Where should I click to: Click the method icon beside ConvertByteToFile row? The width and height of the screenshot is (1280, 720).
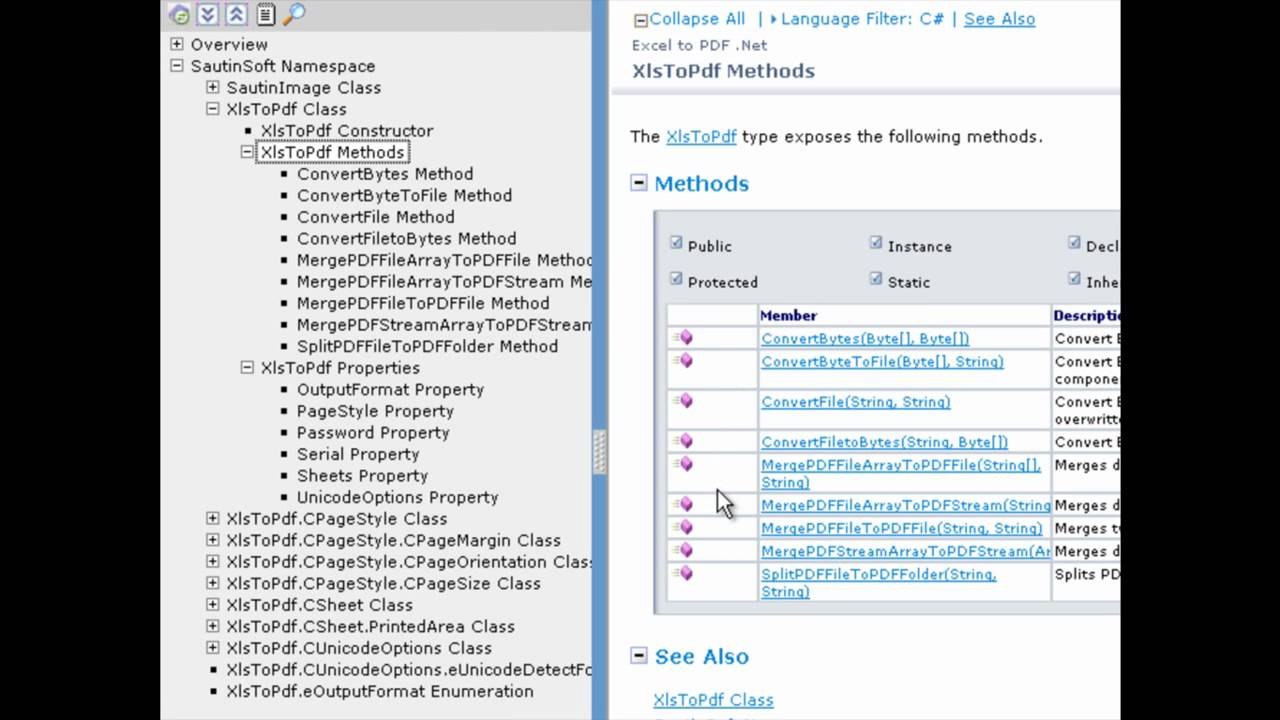[683, 361]
